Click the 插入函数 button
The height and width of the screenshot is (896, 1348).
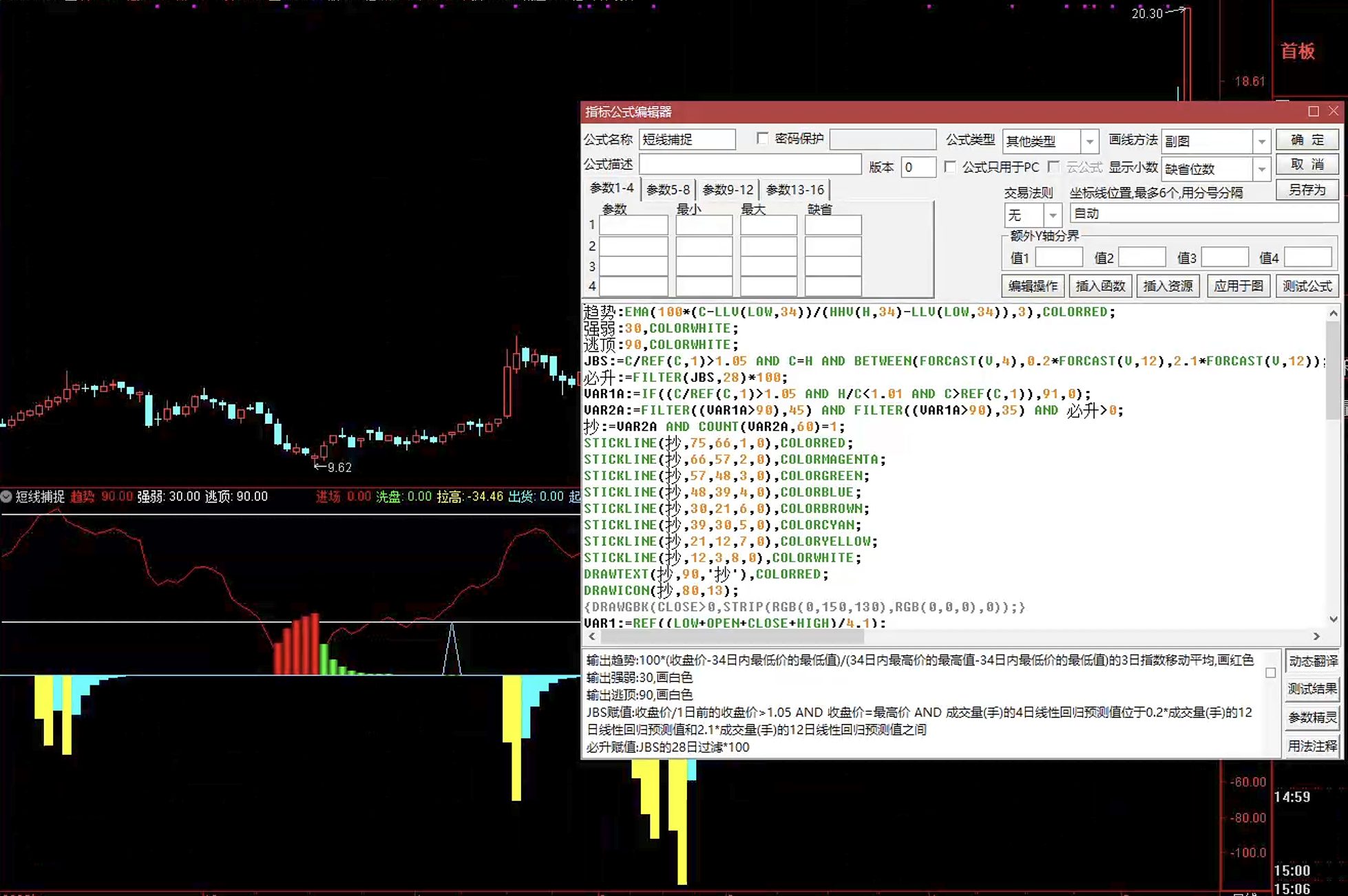[x=1100, y=286]
